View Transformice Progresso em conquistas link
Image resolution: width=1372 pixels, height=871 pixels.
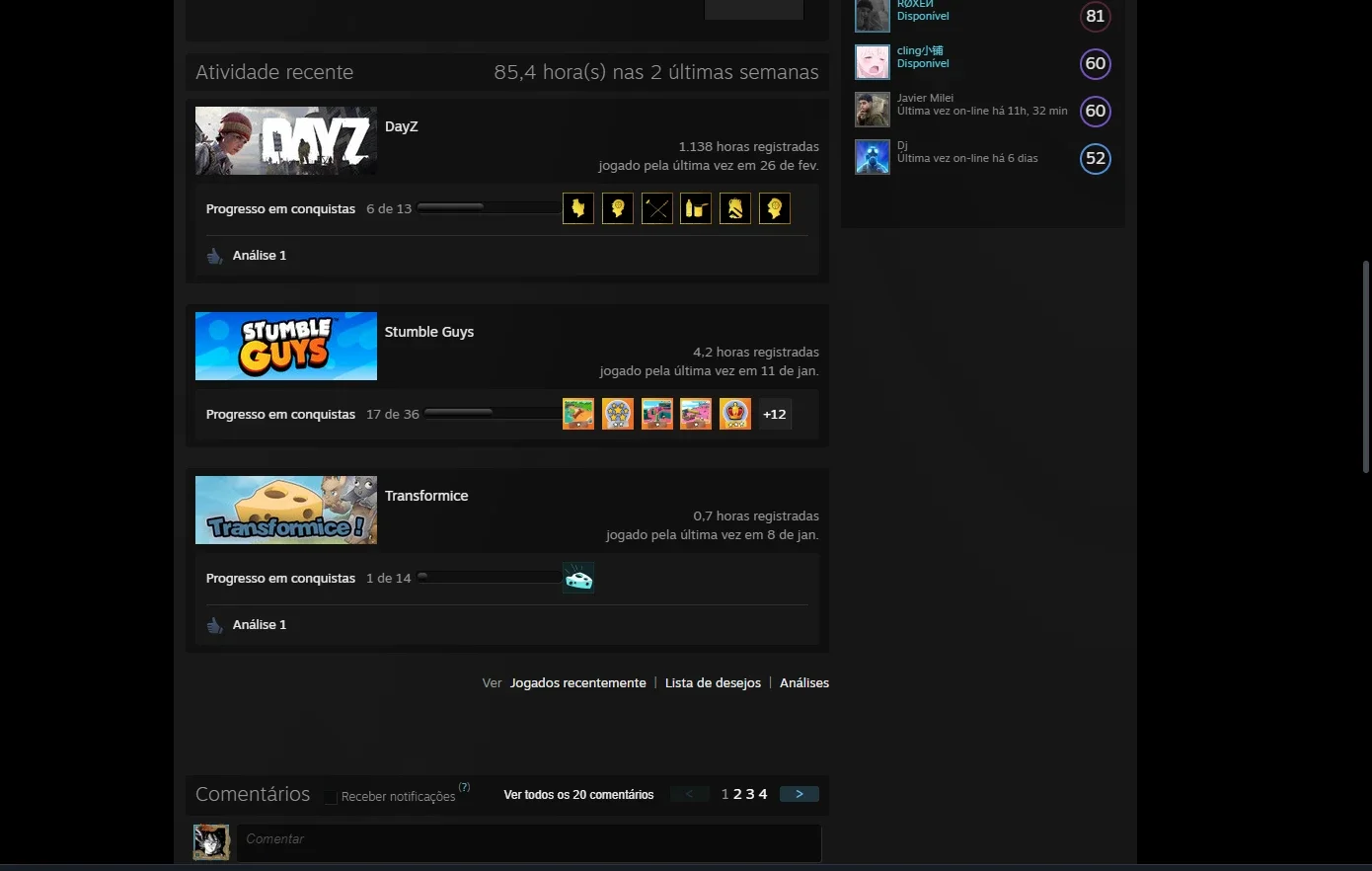[280, 579]
